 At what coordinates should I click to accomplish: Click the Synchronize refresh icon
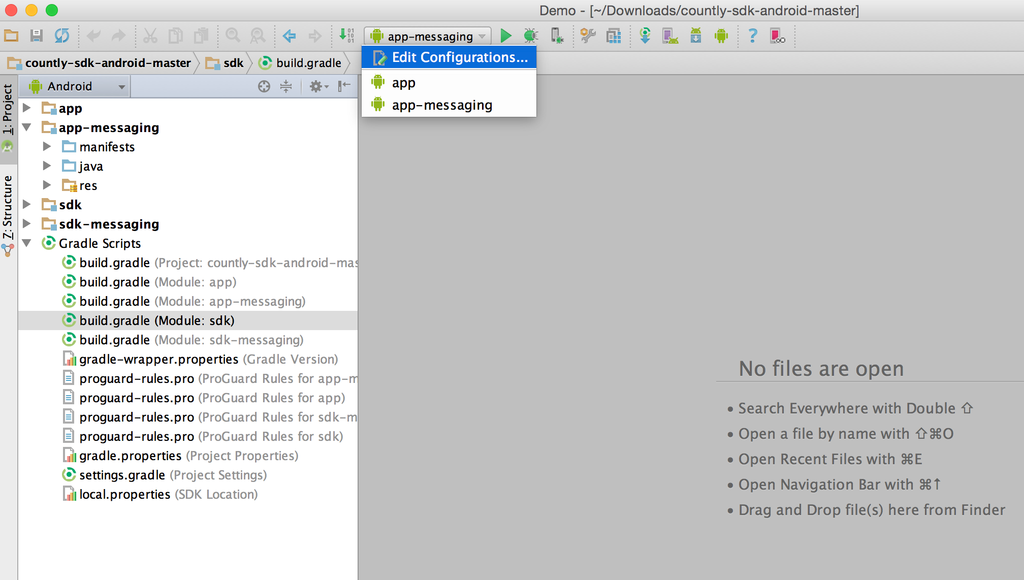point(62,36)
